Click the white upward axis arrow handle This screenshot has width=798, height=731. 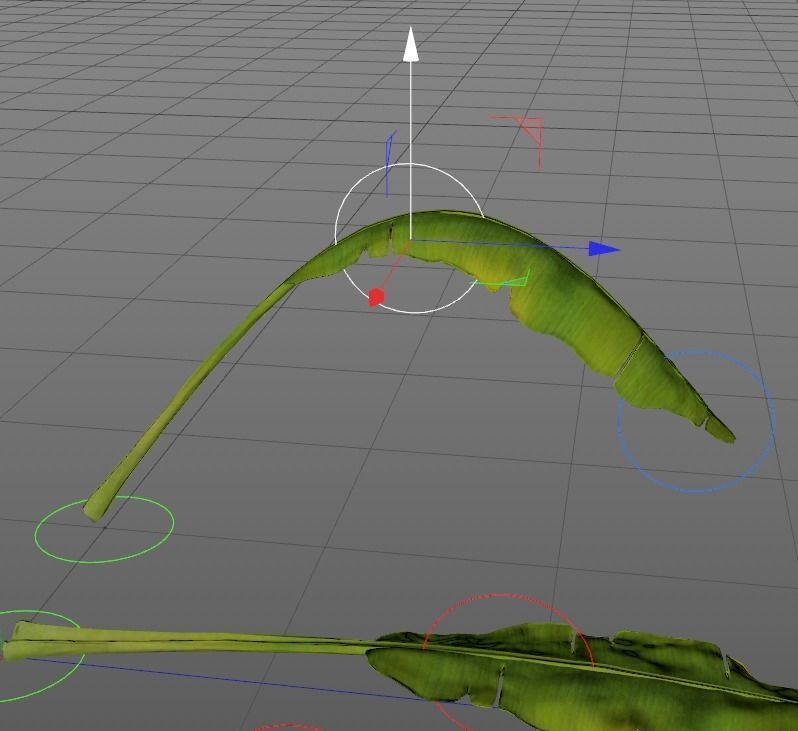[x=411, y=45]
